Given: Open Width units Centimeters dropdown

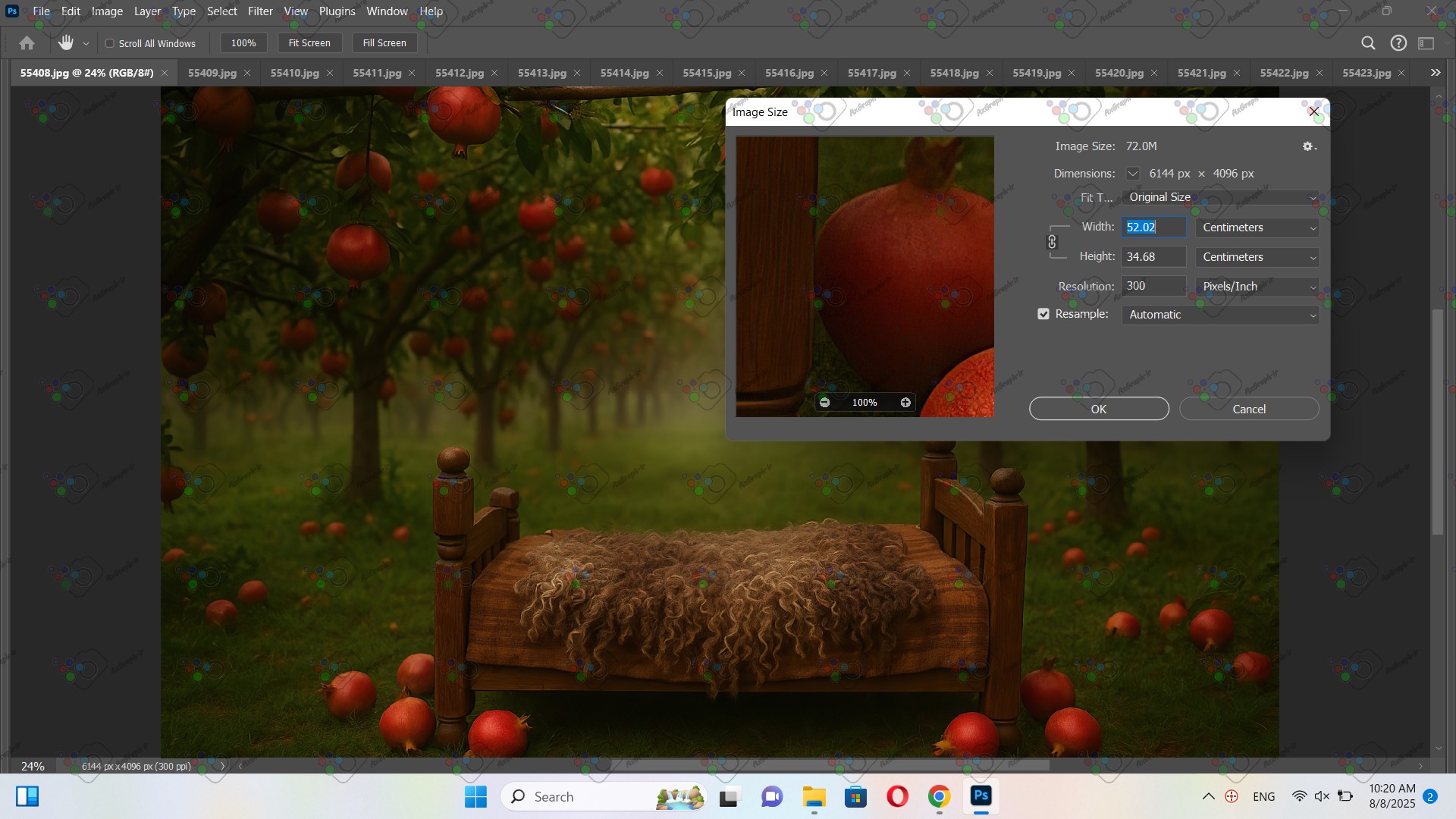Looking at the screenshot, I should tap(1257, 227).
